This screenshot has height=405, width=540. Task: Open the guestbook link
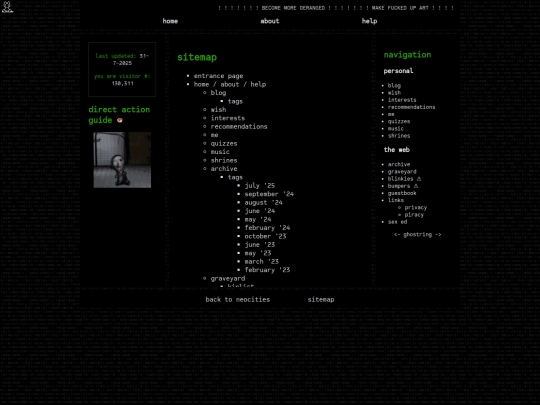[x=402, y=193]
